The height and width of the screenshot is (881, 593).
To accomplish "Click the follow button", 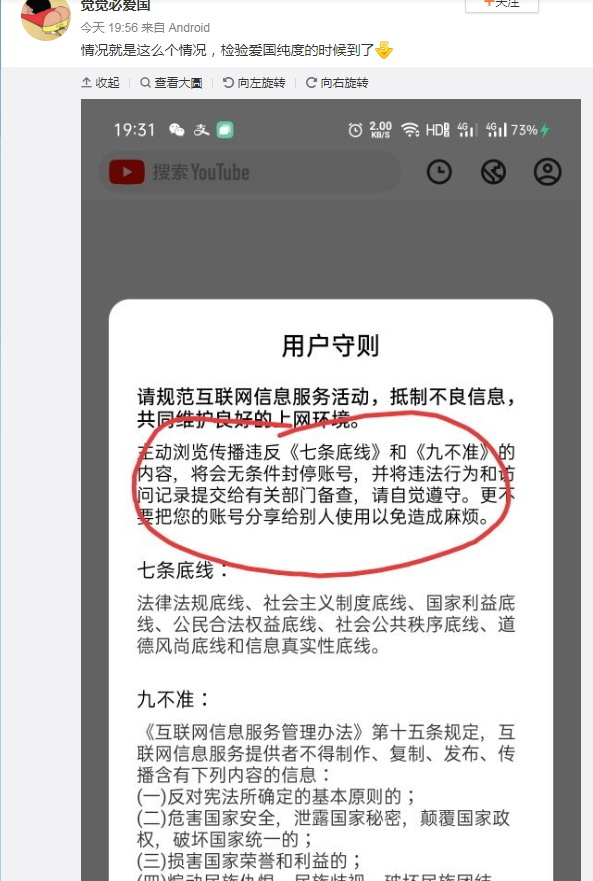I will coord(502,4).
